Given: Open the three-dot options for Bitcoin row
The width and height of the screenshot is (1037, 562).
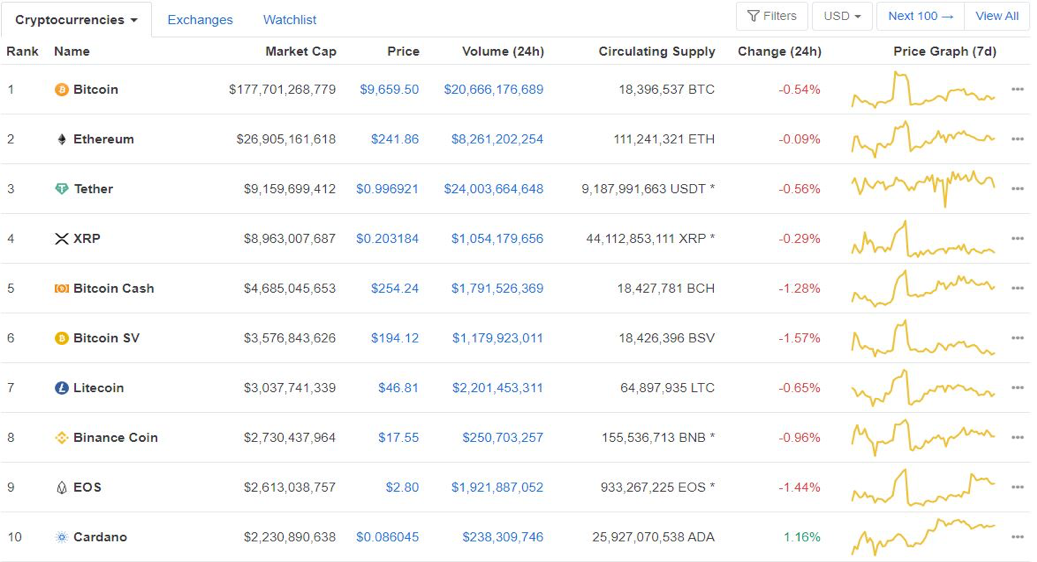Looking at the screenshot, I should click(1017, 89).
